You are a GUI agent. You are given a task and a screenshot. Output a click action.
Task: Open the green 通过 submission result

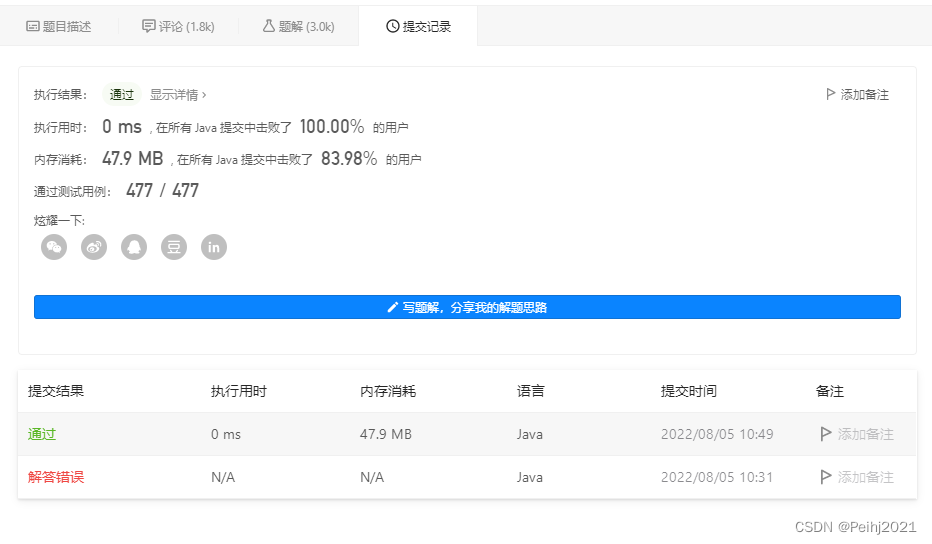coord(42,434)
